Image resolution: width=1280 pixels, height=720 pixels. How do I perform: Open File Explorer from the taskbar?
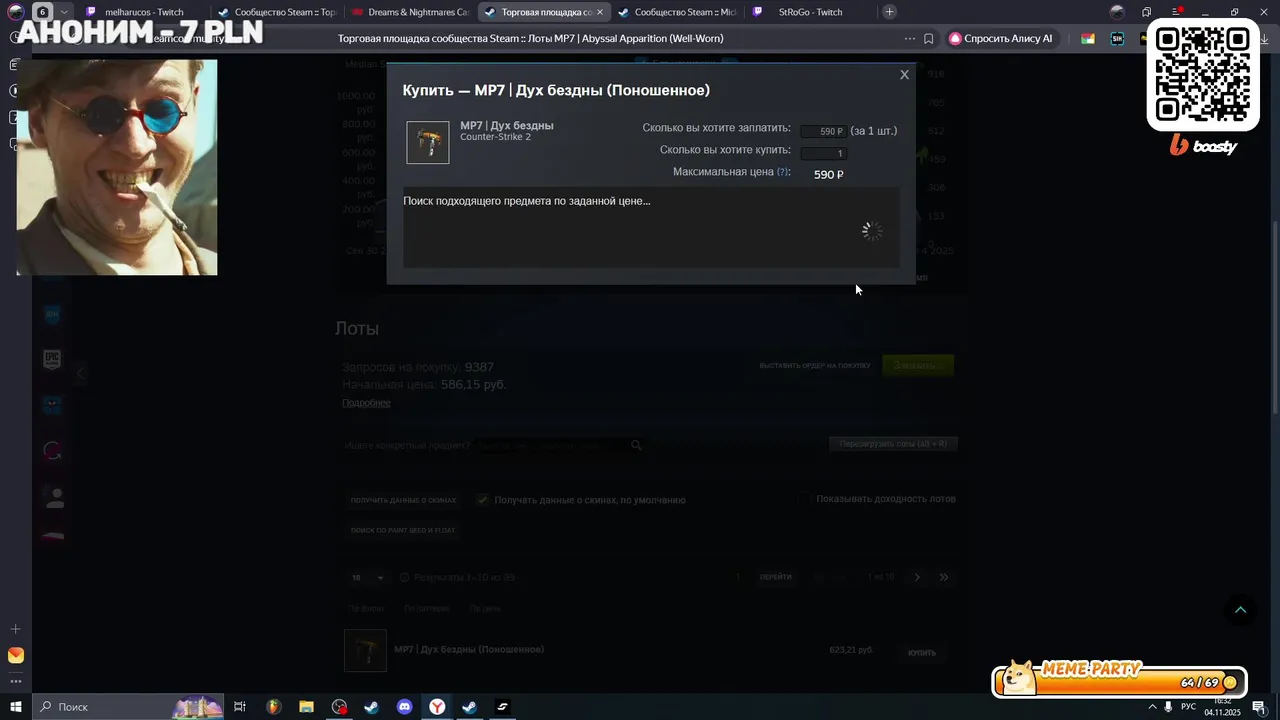[x=306, y=707]
